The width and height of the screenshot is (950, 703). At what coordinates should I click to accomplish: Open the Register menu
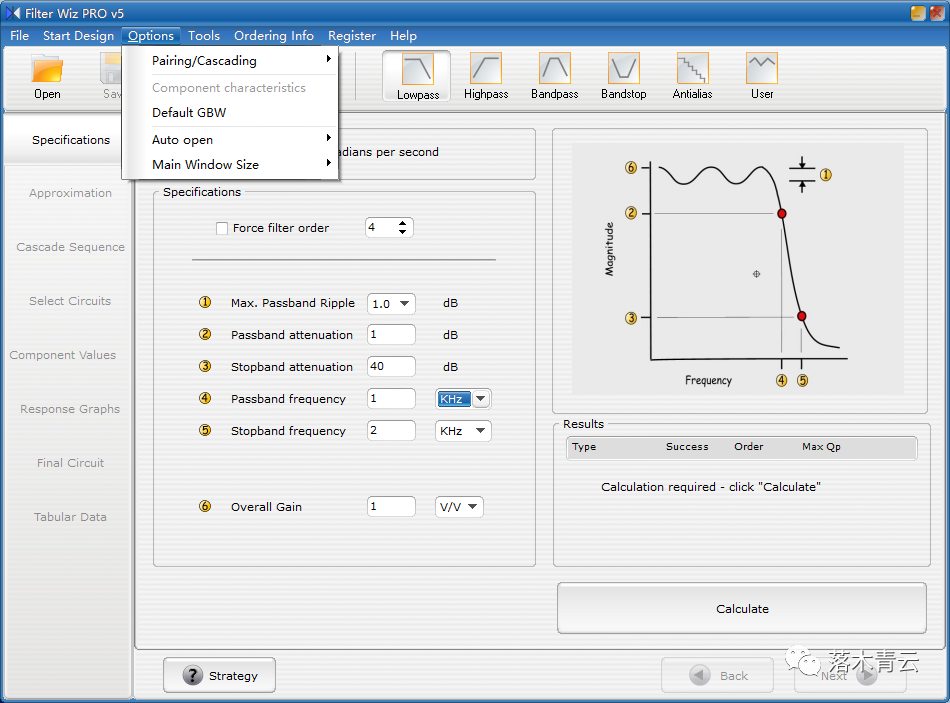tap(352, 36)
